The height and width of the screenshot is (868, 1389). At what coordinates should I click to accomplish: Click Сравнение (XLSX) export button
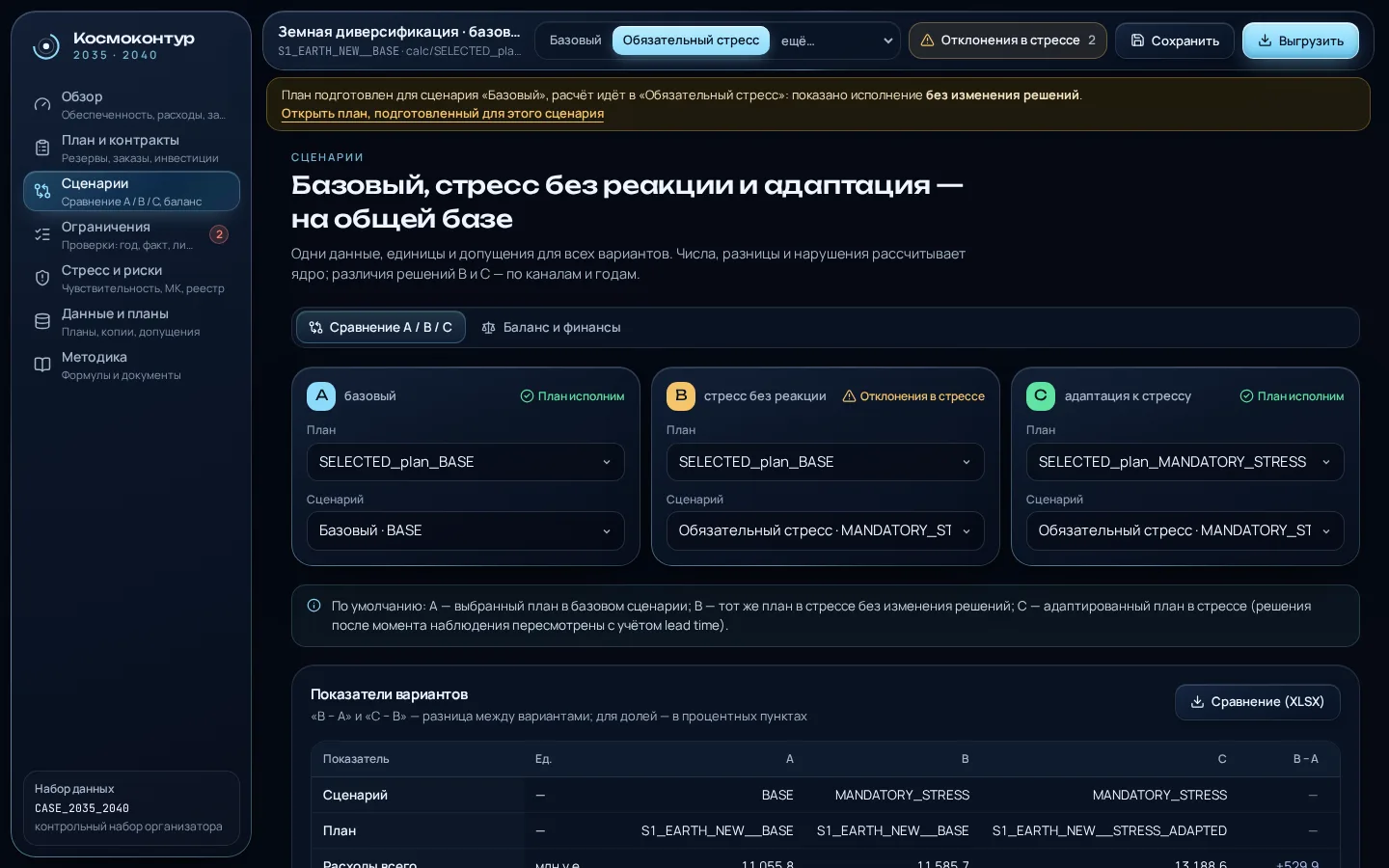[1257, 702]
